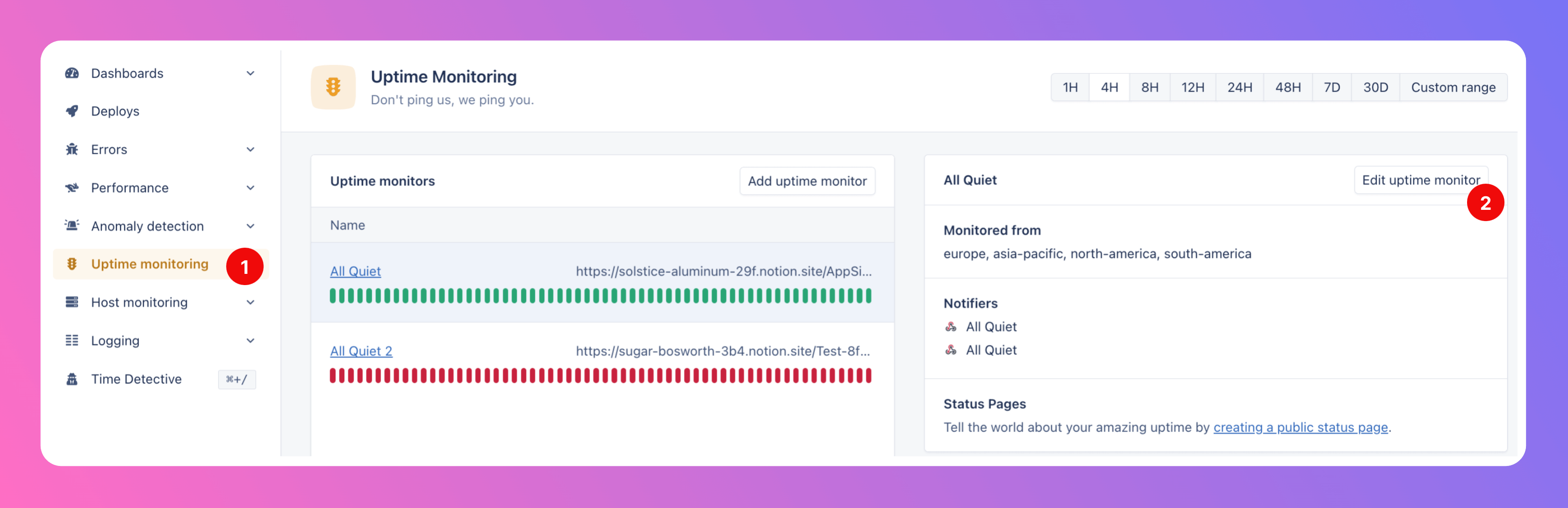Click the Errors bug icon
Screen dimensions: 1568x508
[72, 150]
